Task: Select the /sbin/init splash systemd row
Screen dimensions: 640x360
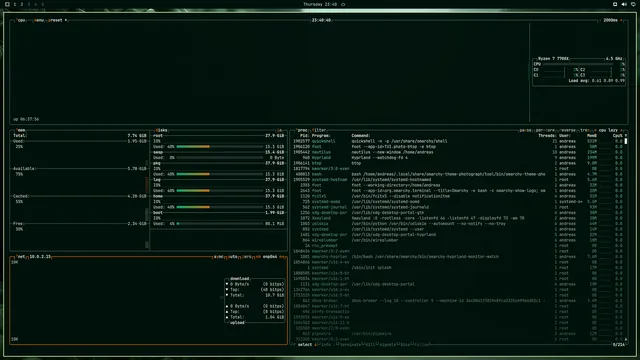Action: (458, 268)
